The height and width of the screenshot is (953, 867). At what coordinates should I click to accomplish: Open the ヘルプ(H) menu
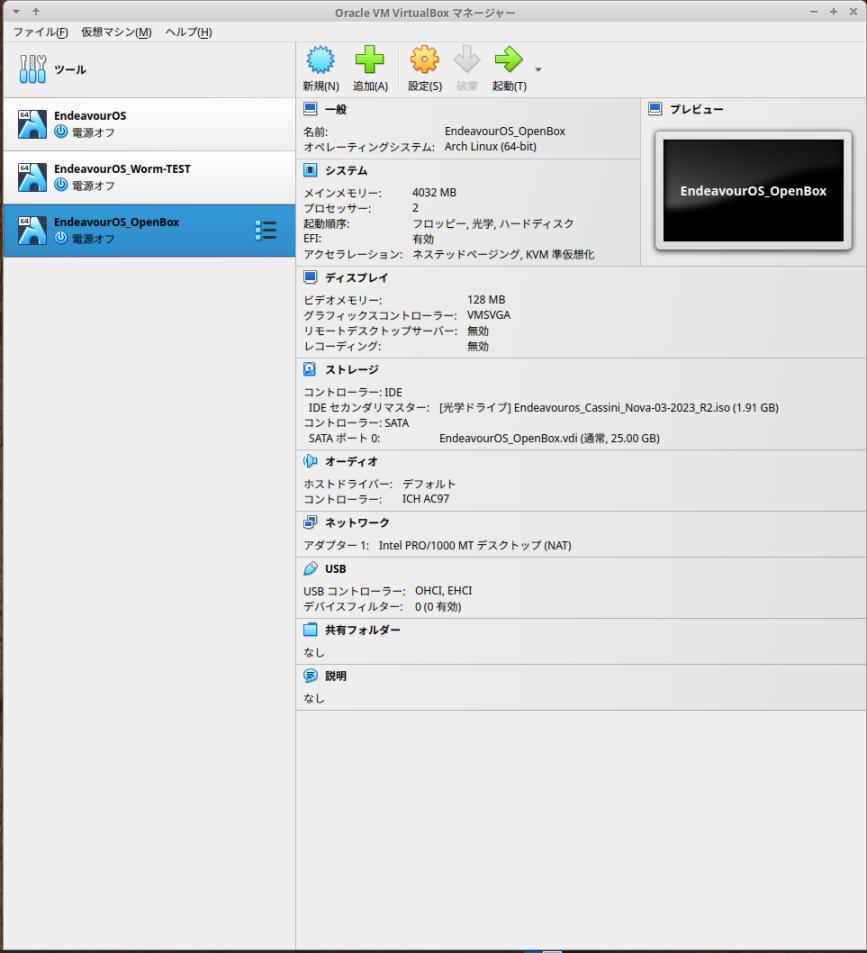pyautogui.click(x=188, y=32)
